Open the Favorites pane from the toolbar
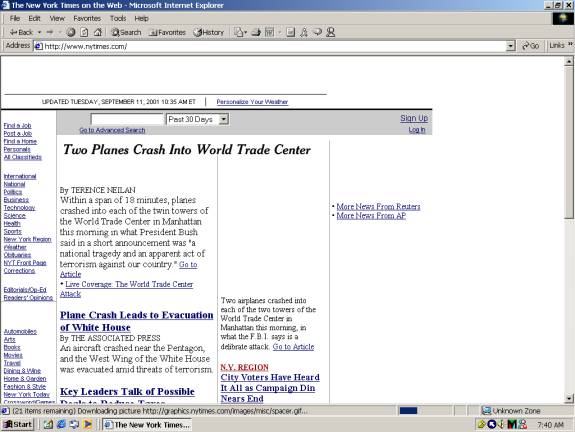This screenshot has width=575, height=432. pos(168,32)
